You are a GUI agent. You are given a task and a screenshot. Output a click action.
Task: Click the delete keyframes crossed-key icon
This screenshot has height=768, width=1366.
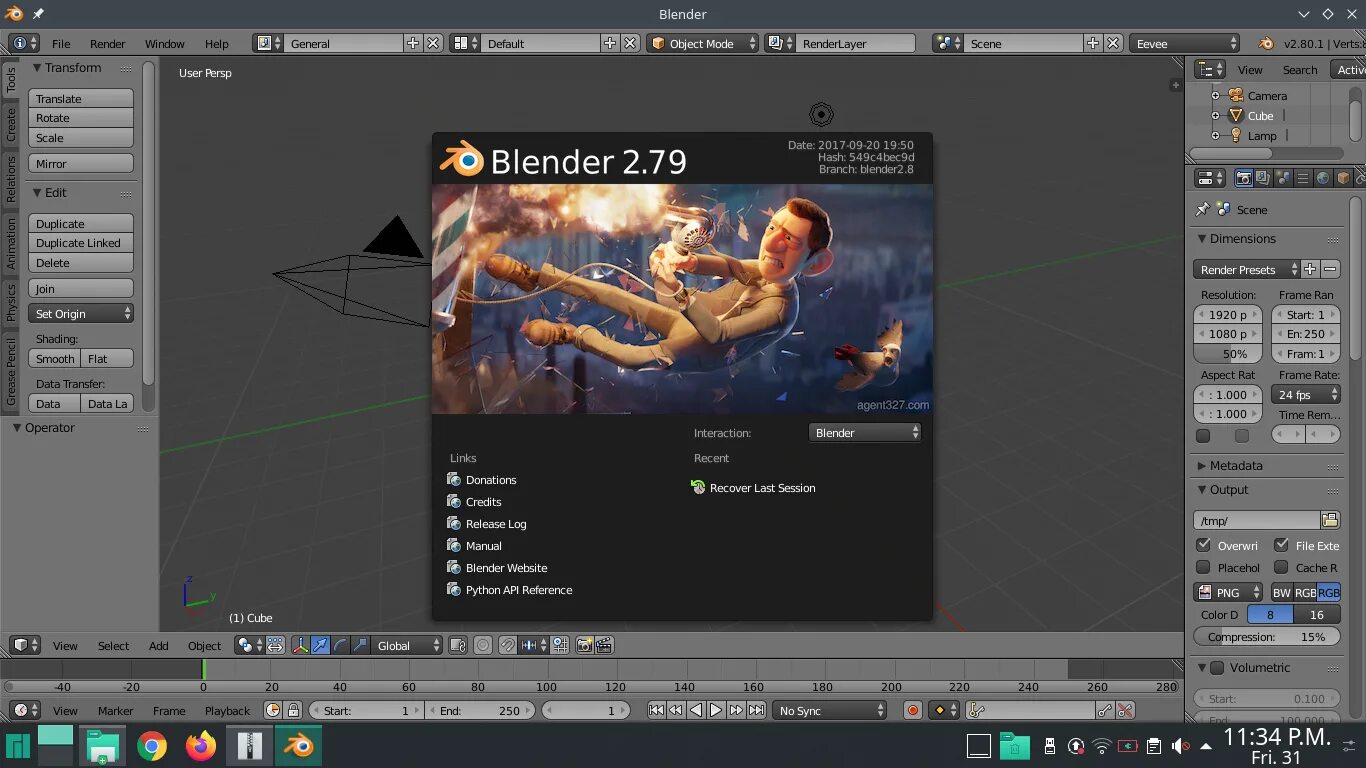coord(1125,710)
